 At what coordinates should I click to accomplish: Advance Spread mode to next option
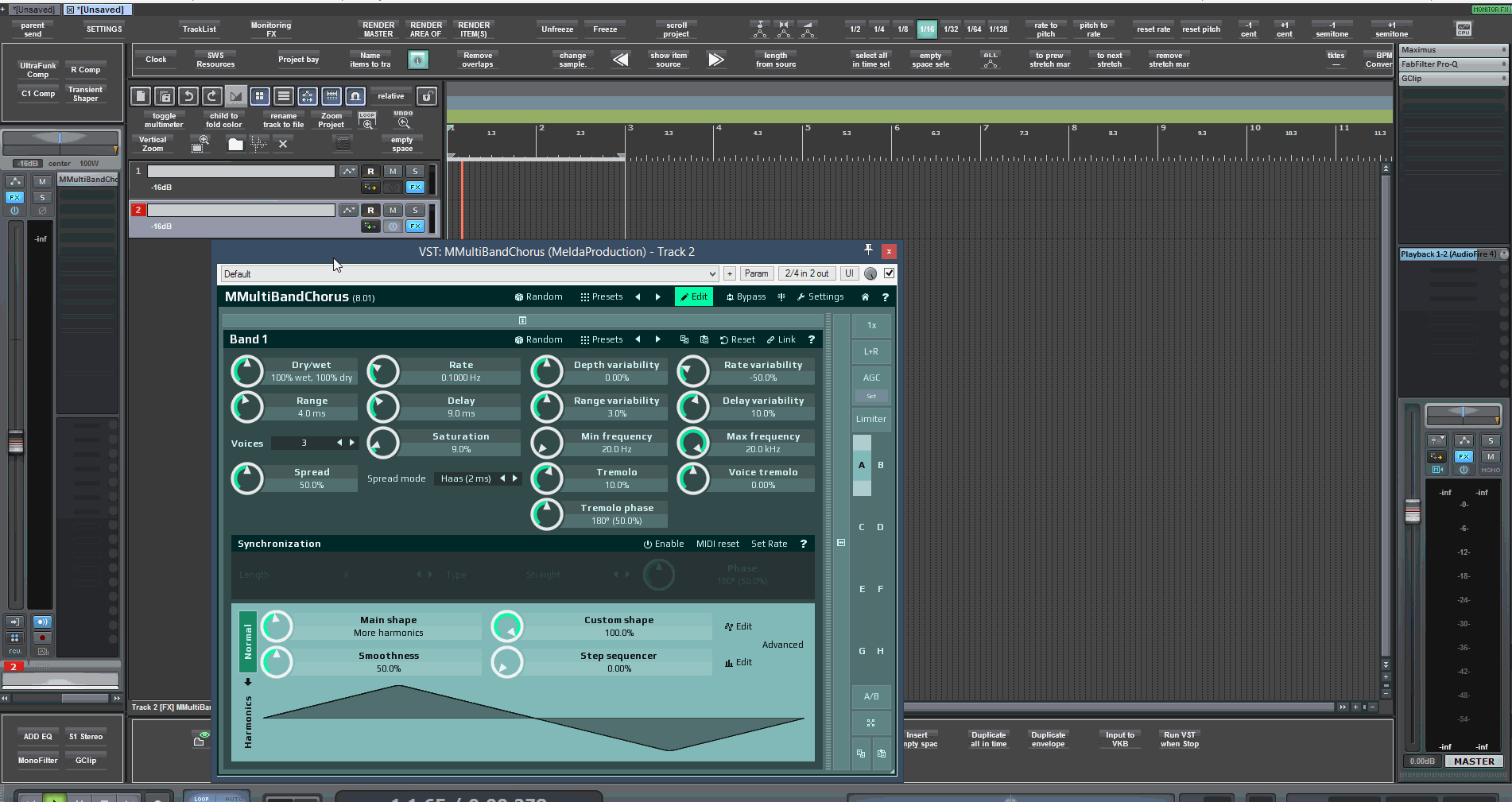point(515,478)
